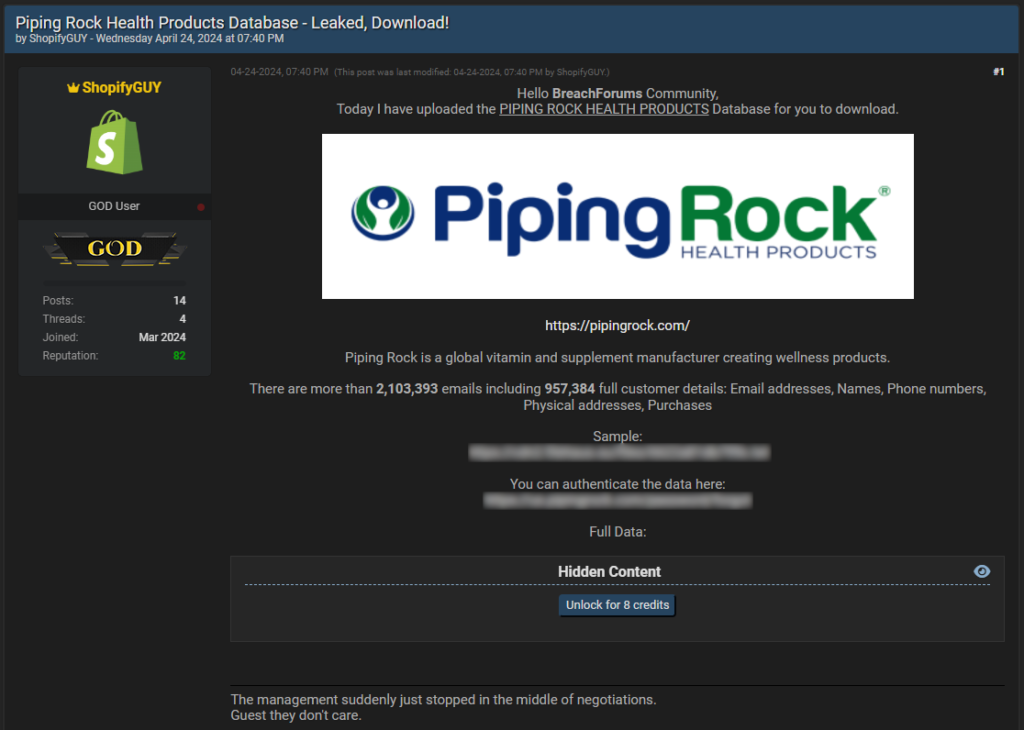This screenshot has width=1024, height=730.
Task: Open the PIPING ROCK HEALTH PRODUCTS link
Action: click(x=604, y=109)
